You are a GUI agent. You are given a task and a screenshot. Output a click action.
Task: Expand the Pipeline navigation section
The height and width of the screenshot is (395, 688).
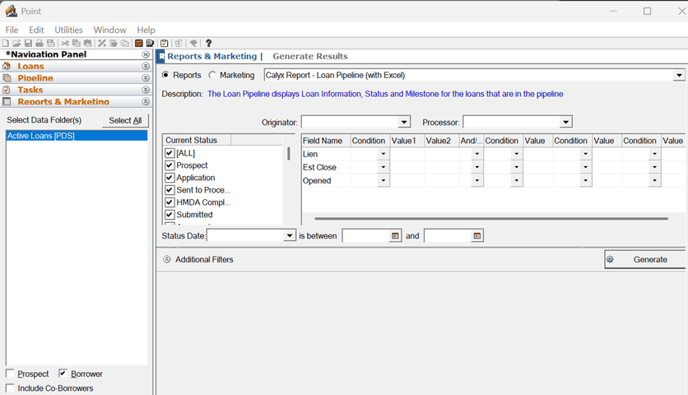tap(146, 78)
